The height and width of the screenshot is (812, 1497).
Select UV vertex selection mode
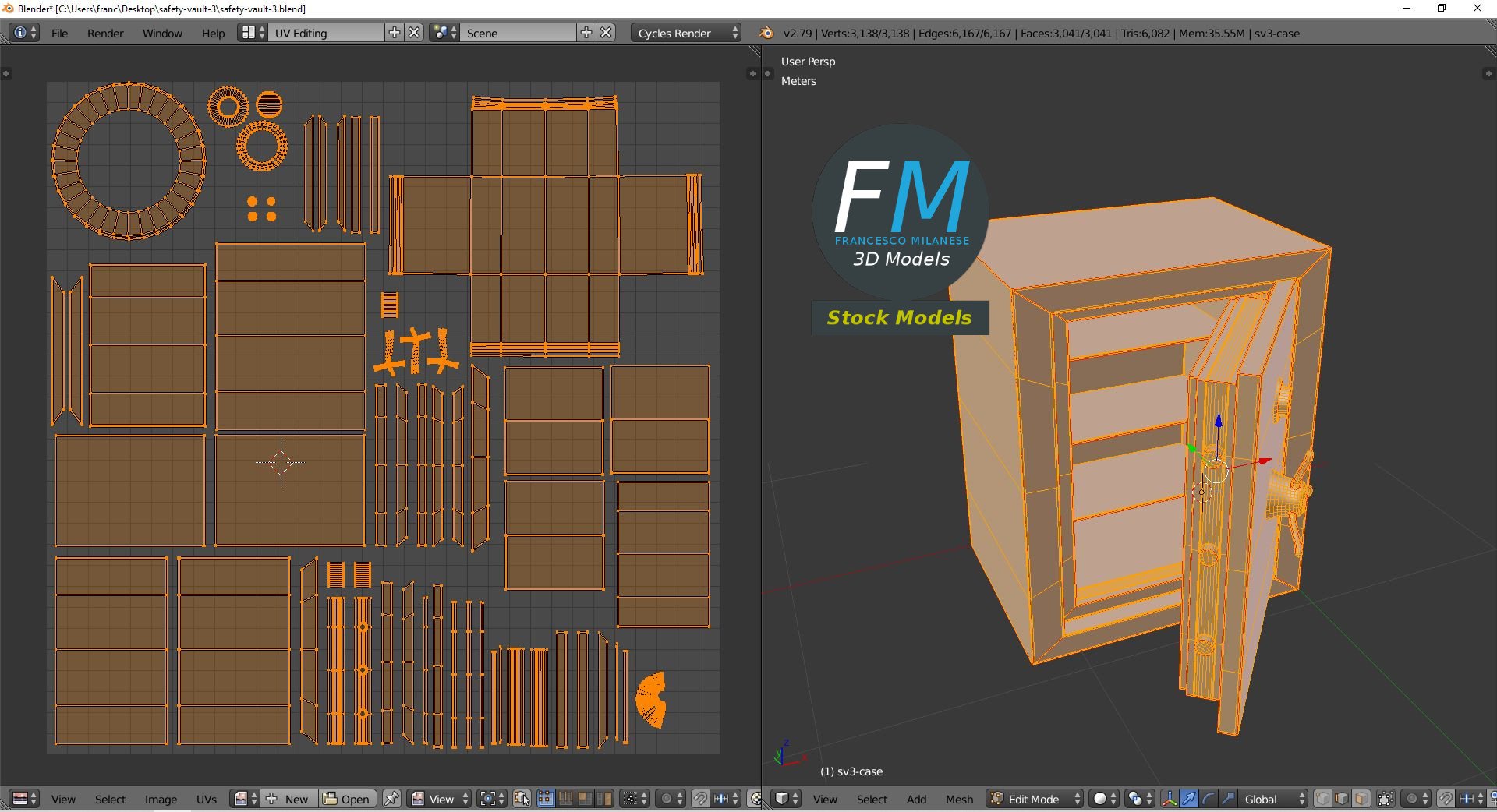click(546, 799)
